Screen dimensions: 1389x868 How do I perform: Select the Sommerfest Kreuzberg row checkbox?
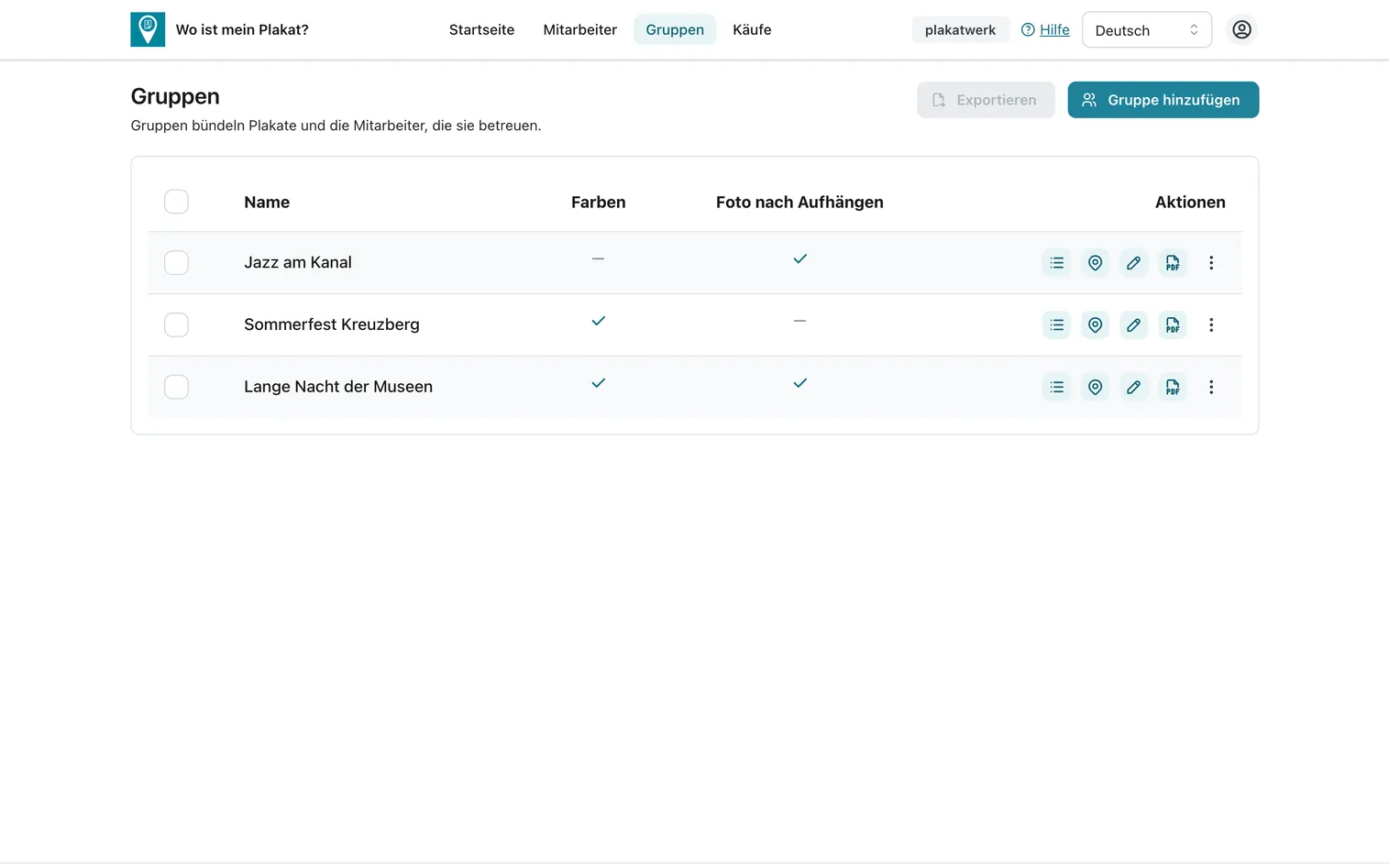pyautogui.click(x=176, y=325)
